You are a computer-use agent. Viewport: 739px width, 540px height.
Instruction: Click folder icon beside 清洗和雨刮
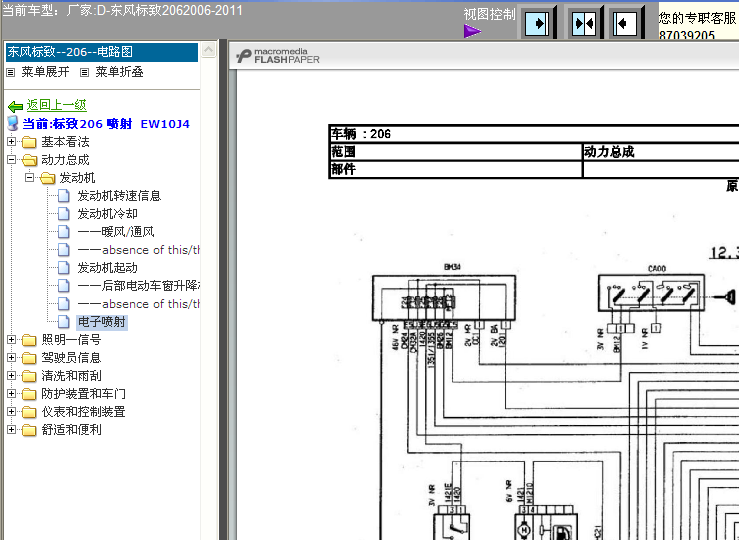point(29,376)
